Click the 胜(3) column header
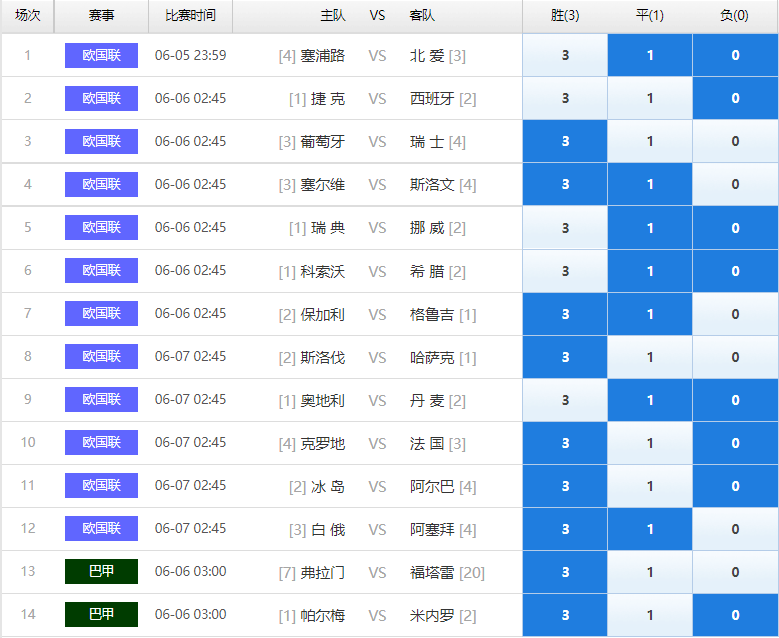779x638 pixels. click(565, 15)
